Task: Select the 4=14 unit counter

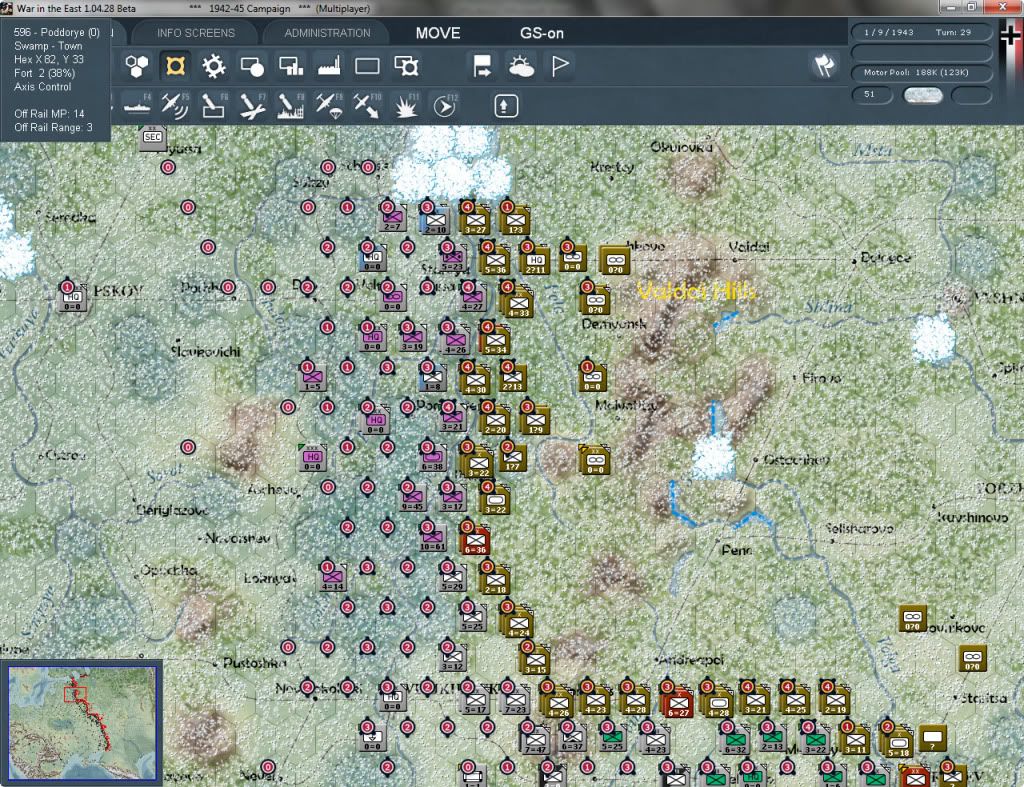Action: point(332,578)
